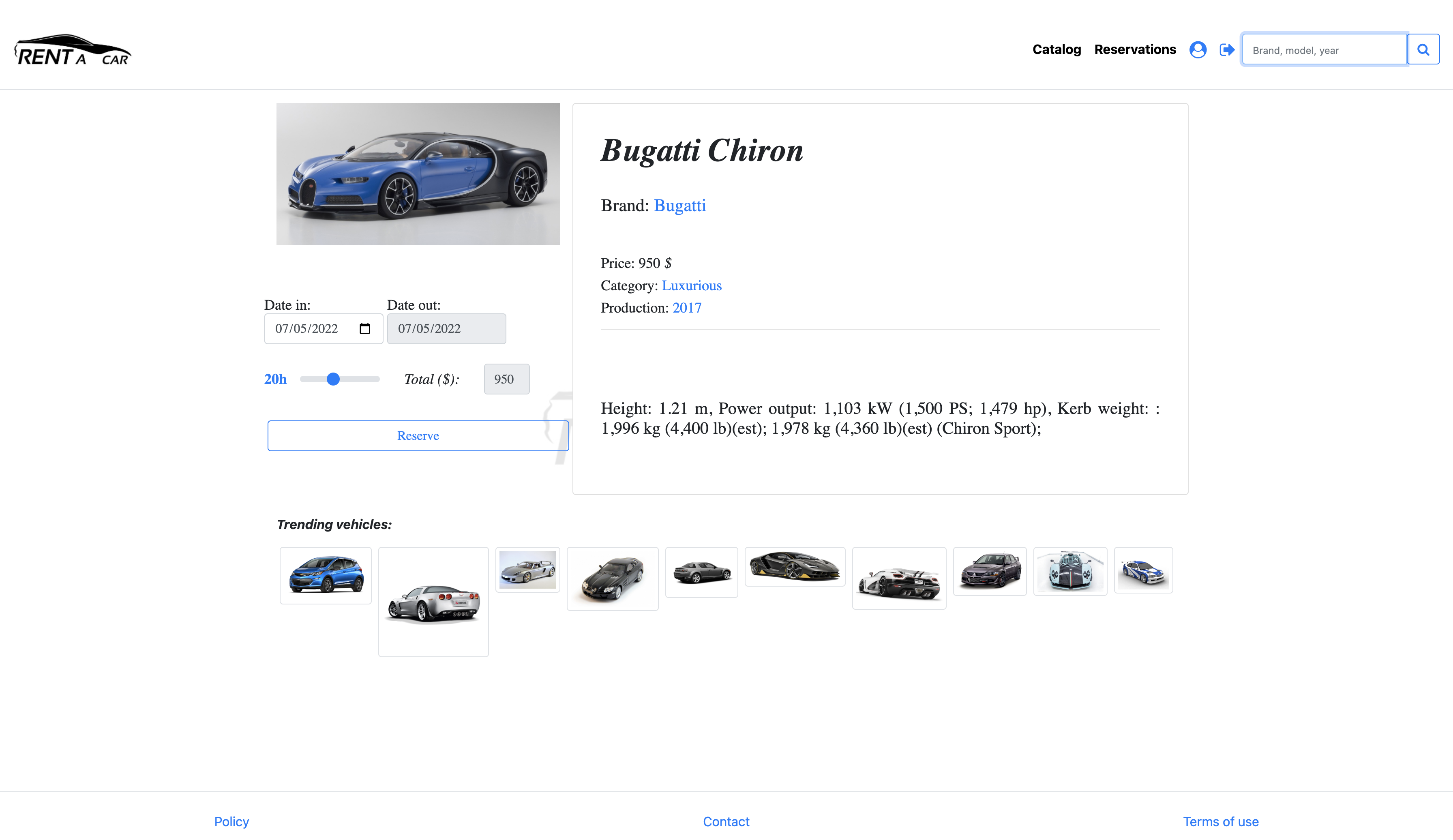
Task: Open the date picker calendar icon
Action: click(x=365, y=328)
